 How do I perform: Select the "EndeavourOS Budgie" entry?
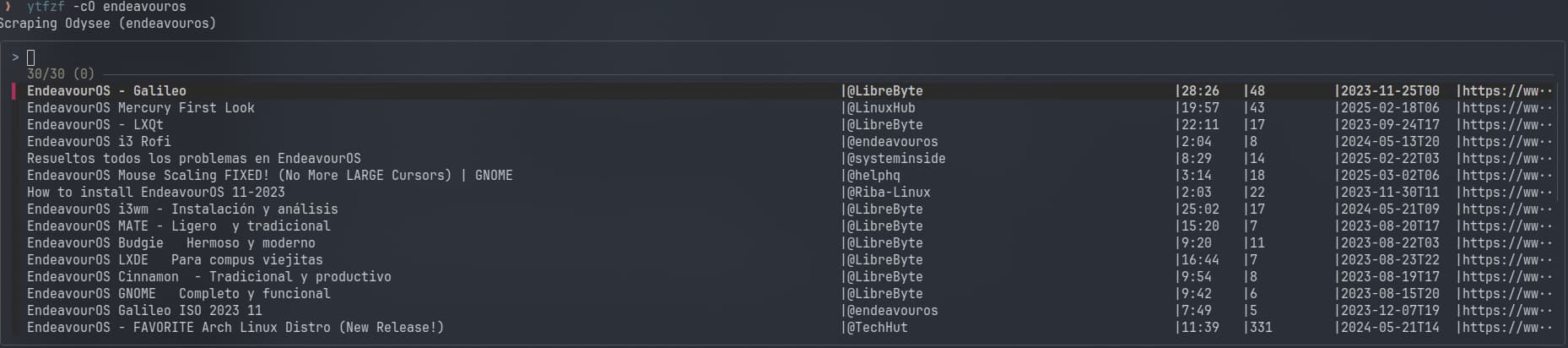[170, 243]
